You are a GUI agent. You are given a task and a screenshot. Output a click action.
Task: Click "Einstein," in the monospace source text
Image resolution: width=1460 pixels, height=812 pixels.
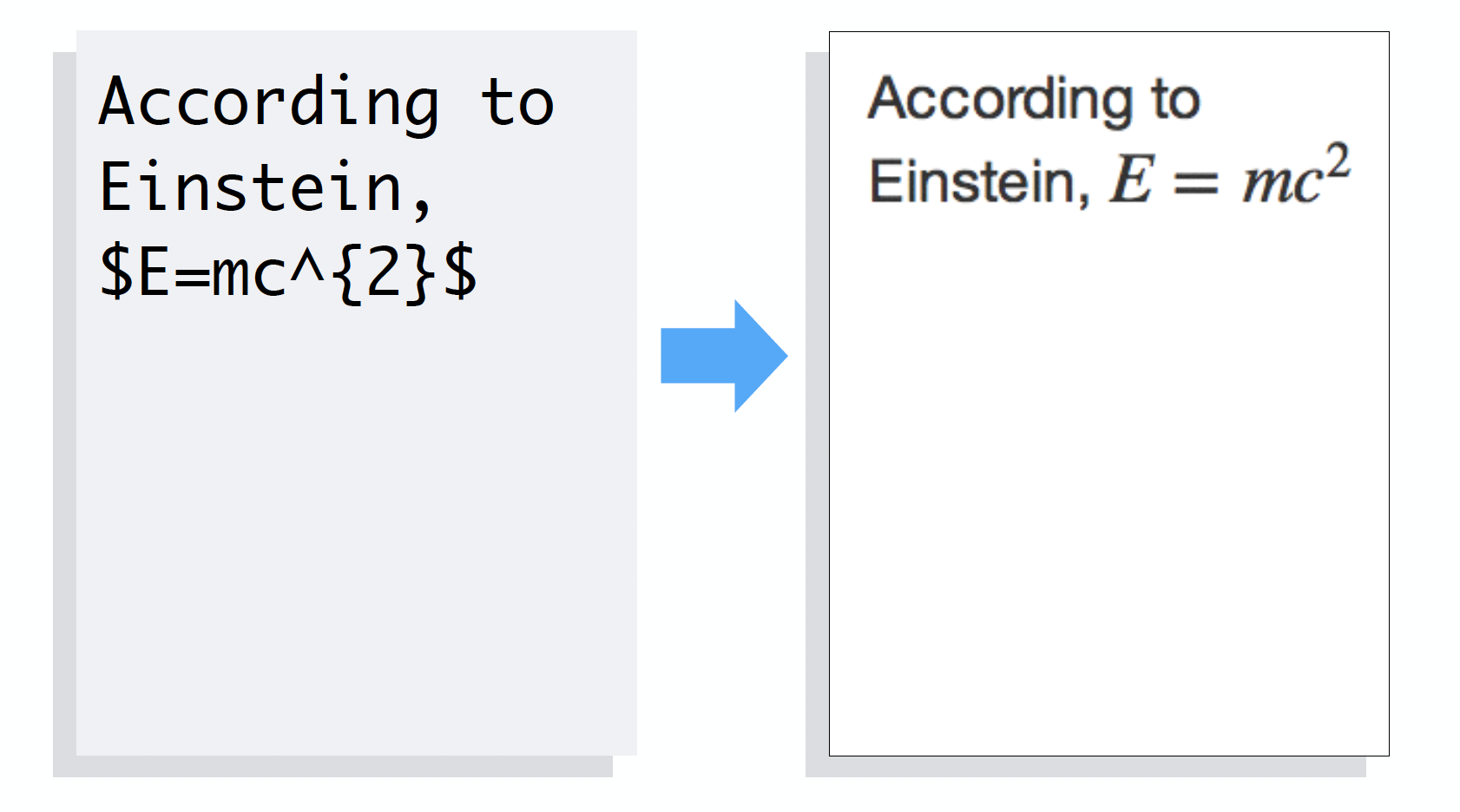(x=265, y=188)
